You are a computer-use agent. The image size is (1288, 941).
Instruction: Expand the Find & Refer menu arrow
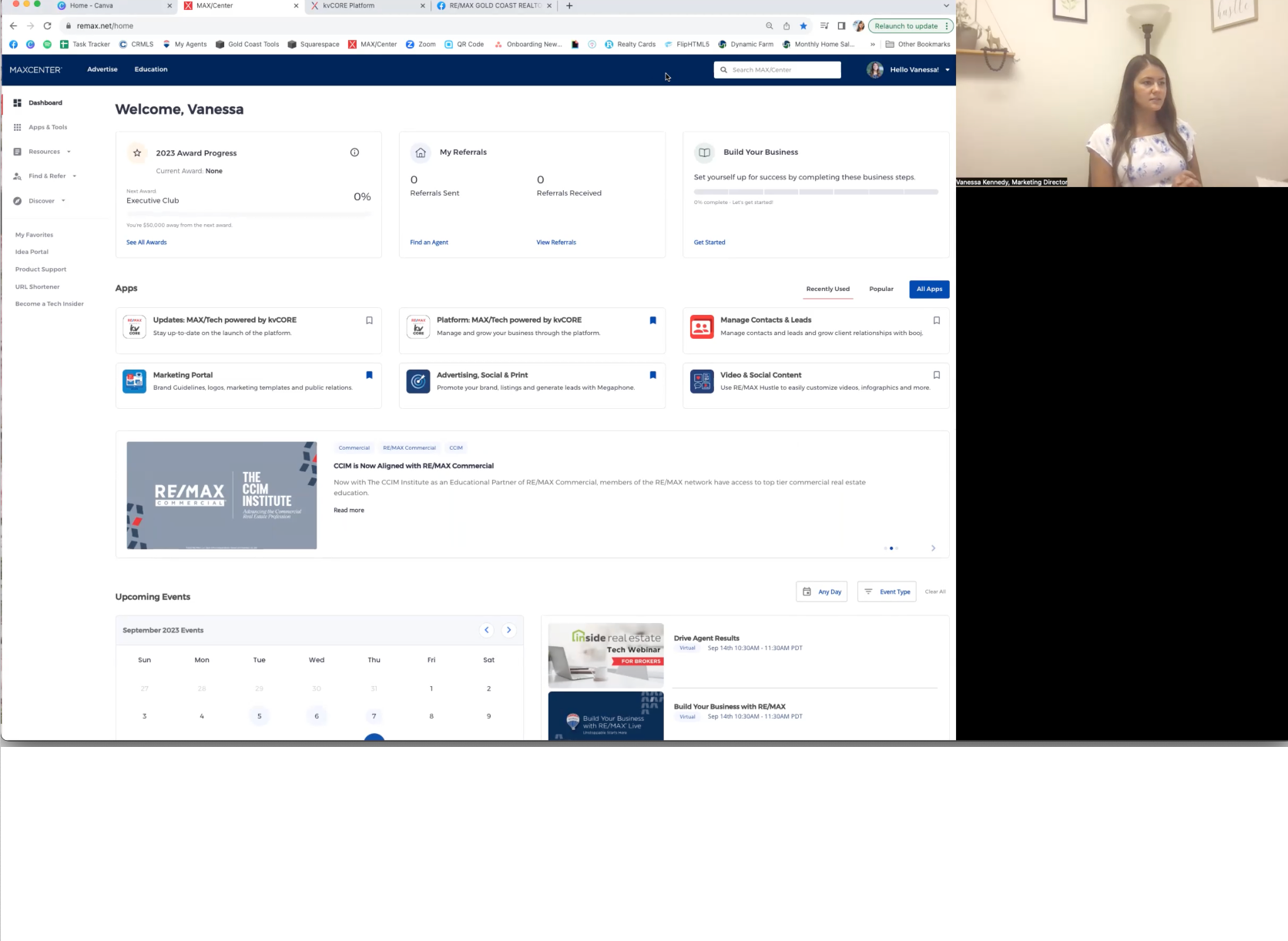[x=75, y=176]
